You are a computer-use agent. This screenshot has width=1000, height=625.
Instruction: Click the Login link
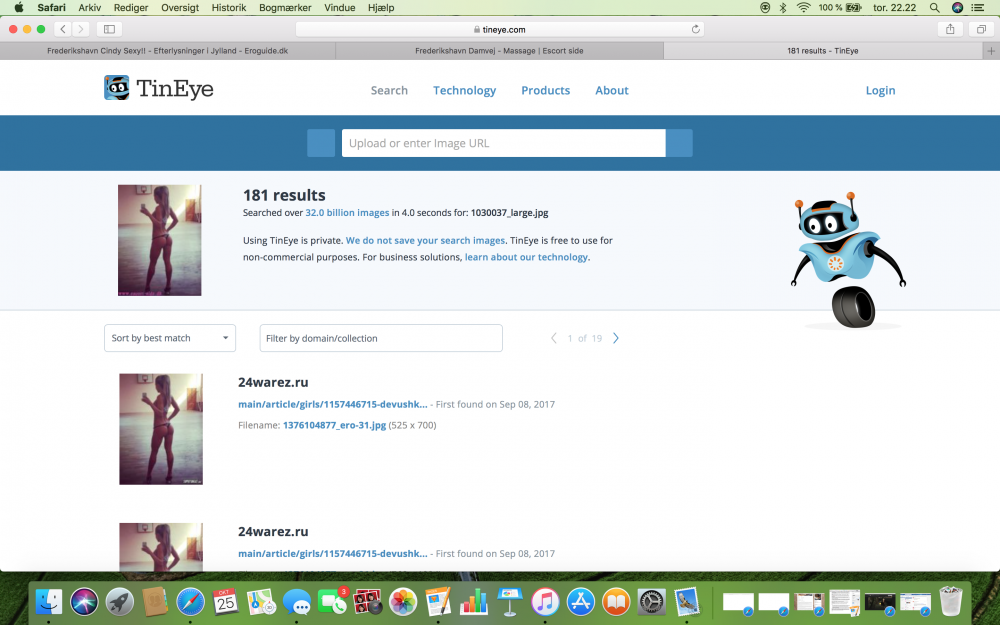click(880, 91)
